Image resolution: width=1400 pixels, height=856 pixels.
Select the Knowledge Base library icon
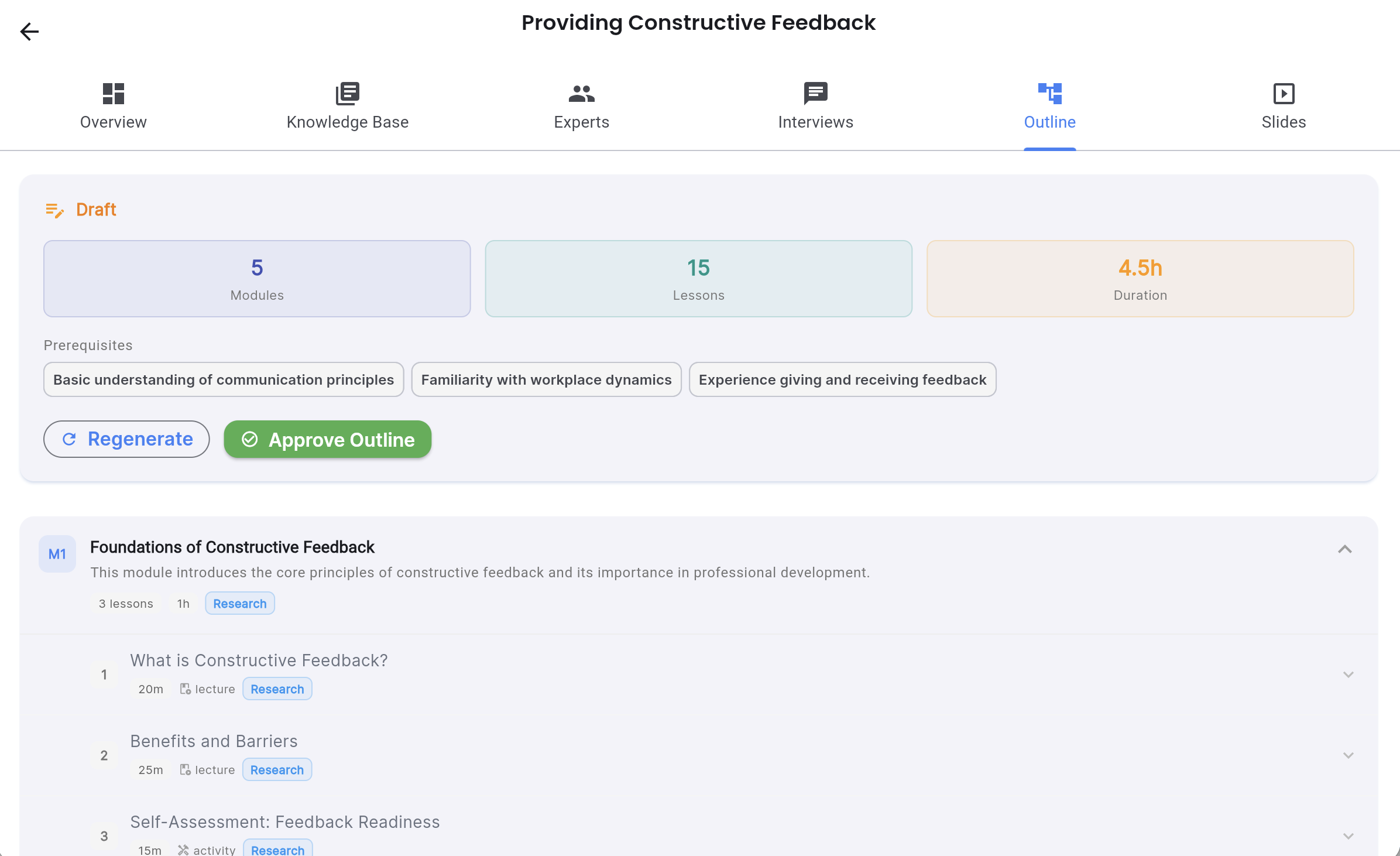tap(347, 94)
